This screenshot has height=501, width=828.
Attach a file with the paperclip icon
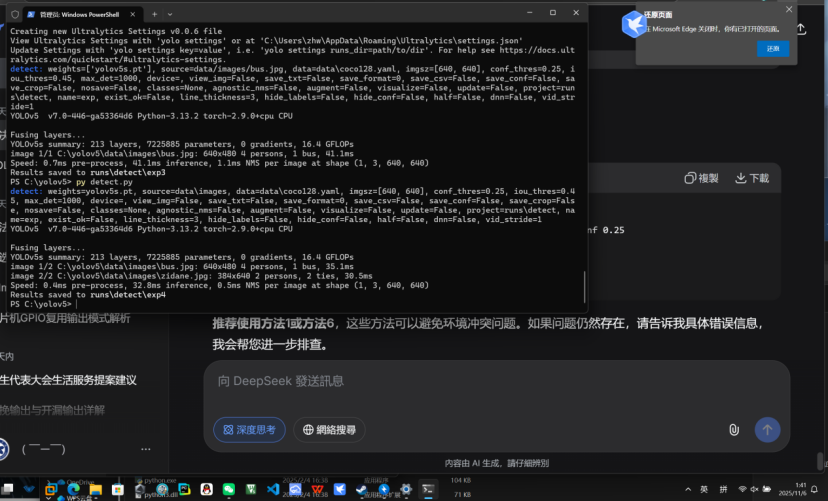[x=734, y=430]
